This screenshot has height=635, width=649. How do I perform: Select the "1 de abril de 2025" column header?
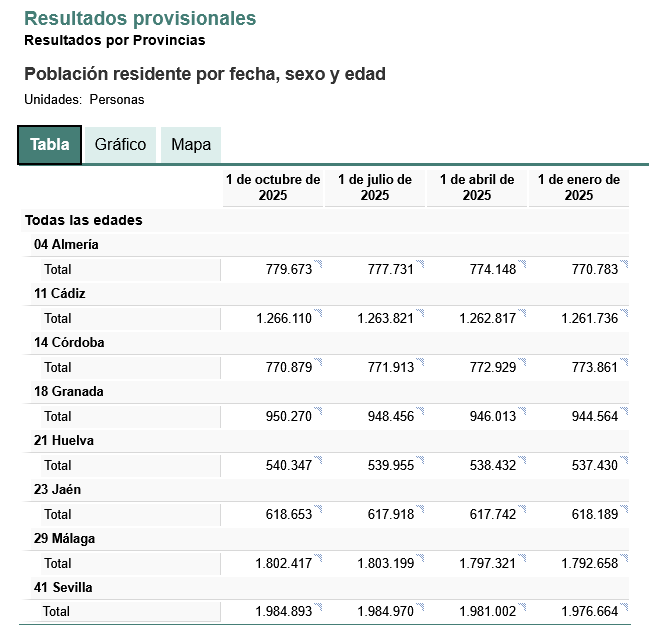coord(477,187)
